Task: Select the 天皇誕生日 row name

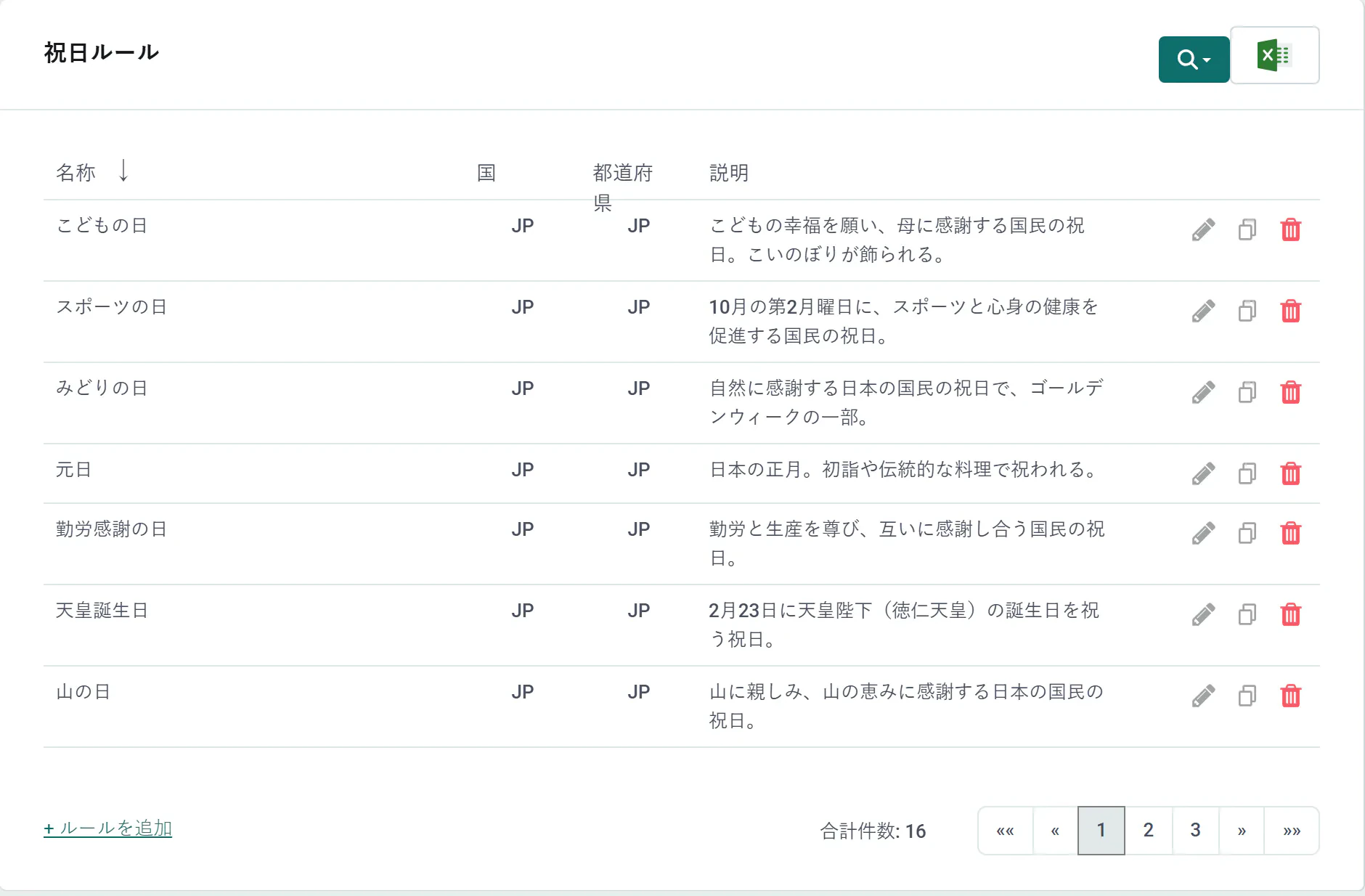Action: (x=102, y=611)
